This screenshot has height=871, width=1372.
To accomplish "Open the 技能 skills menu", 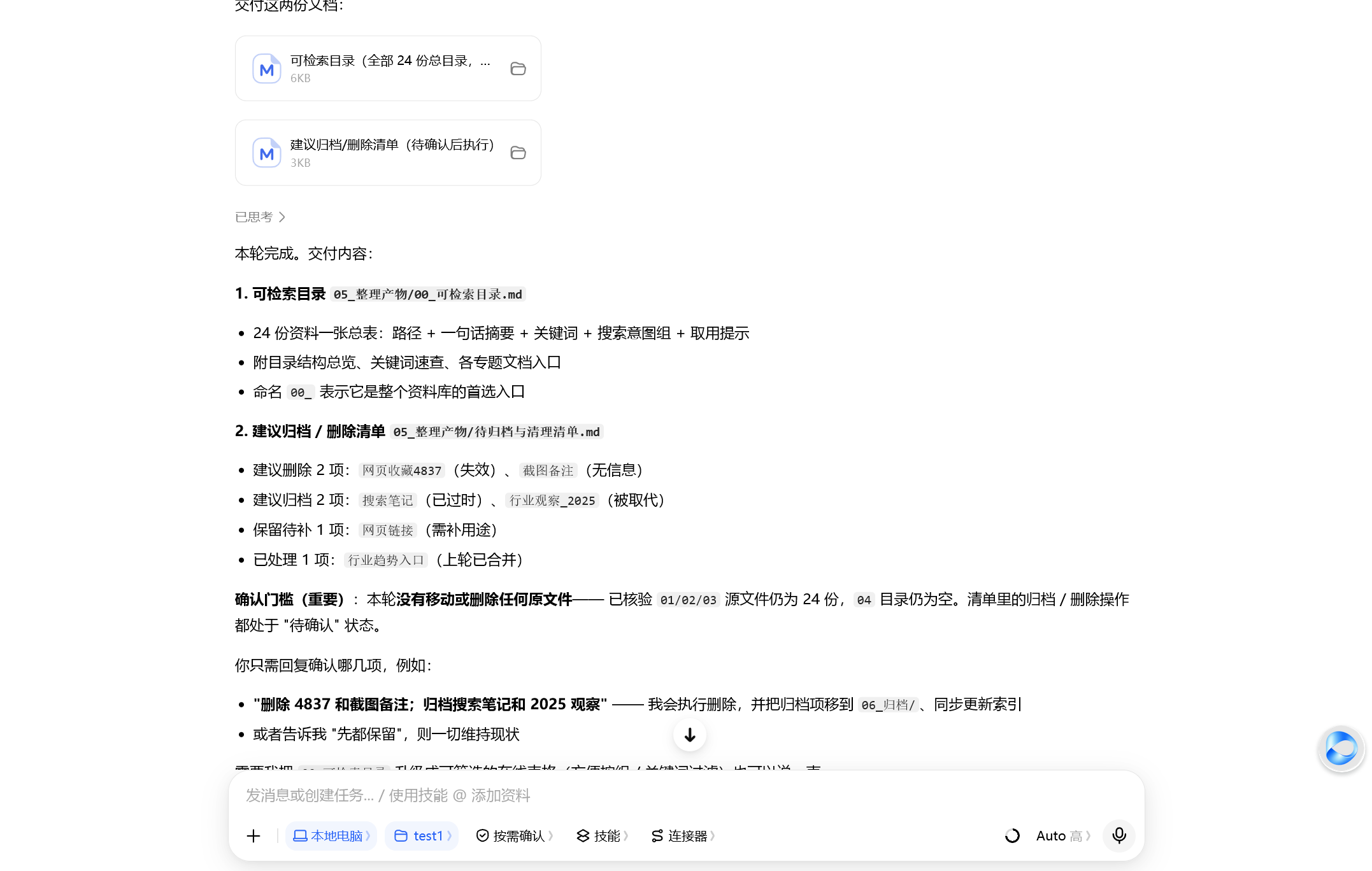I will (603, 836).
